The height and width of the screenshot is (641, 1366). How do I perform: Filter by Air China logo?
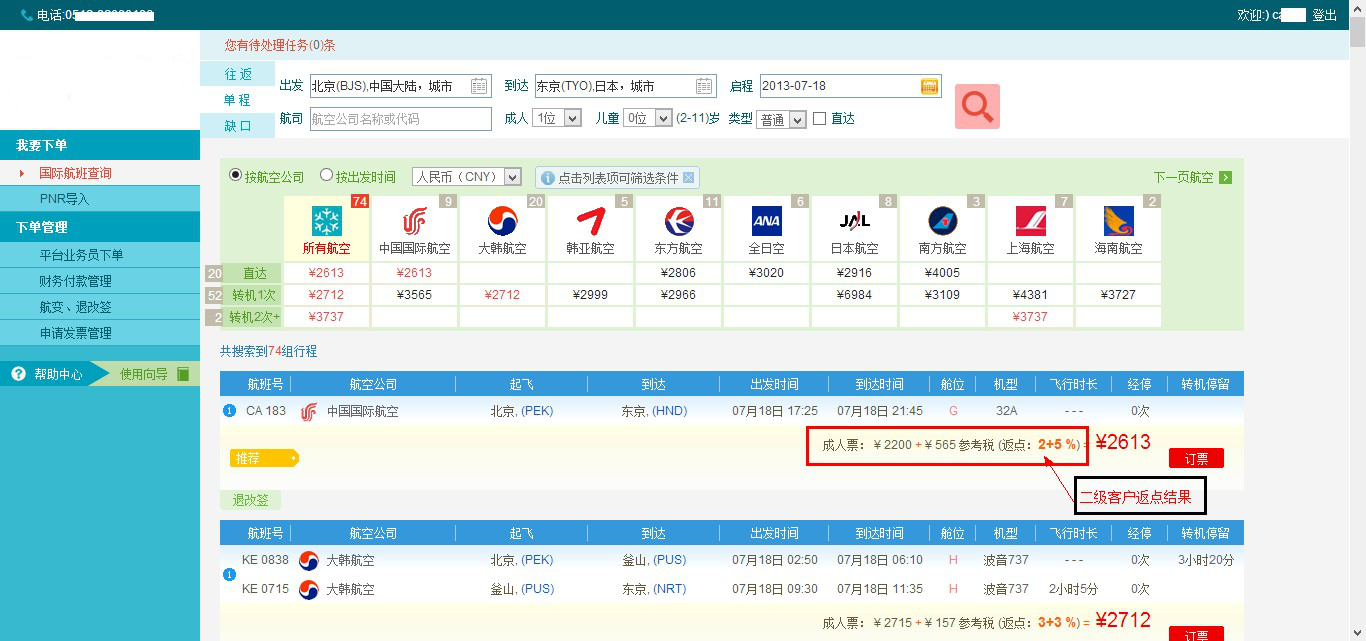[415, 221]
